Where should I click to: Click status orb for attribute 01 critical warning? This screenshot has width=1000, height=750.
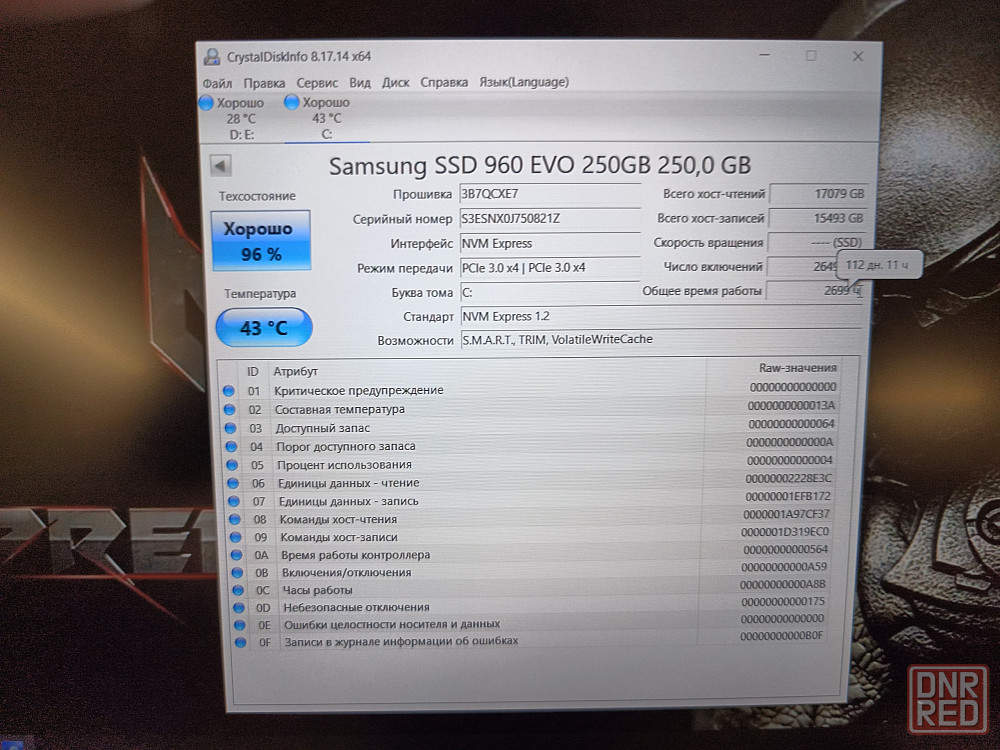229,391
